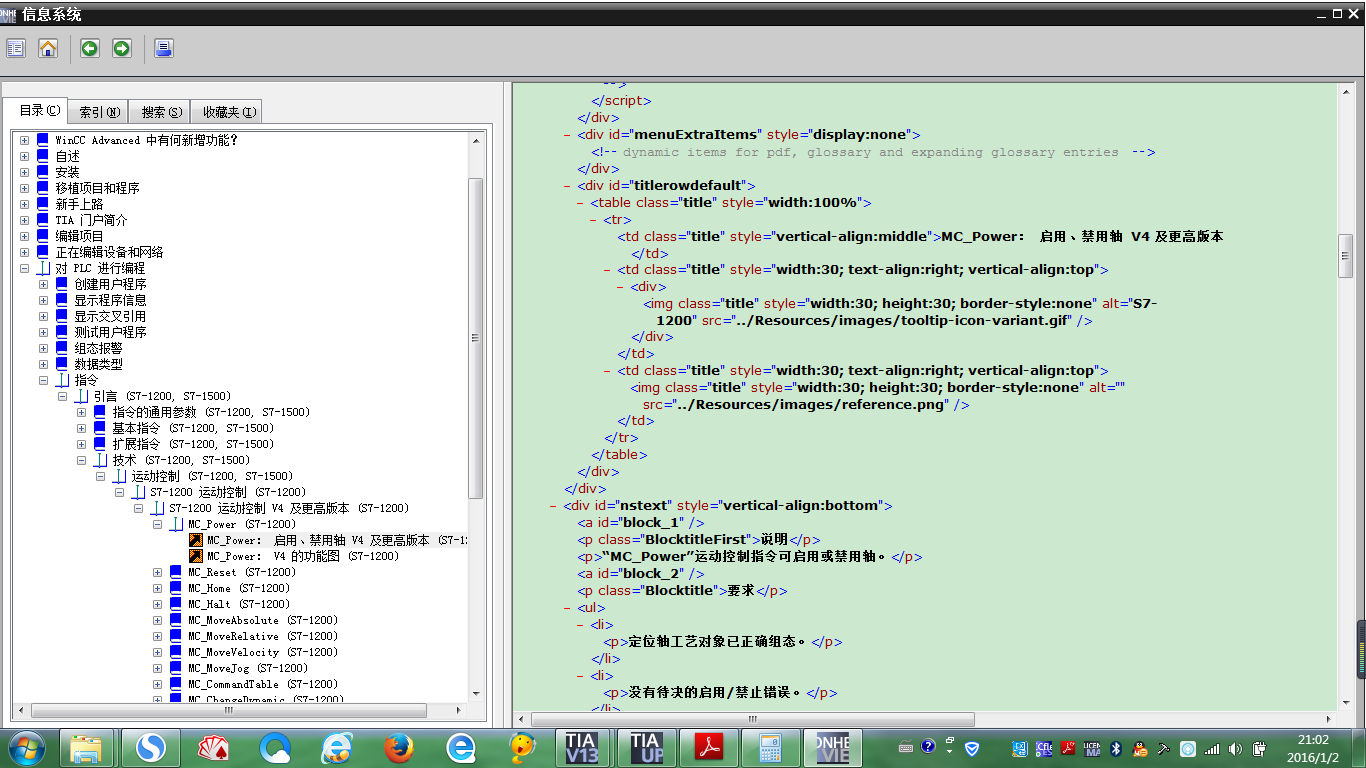Select the 显示程序信息 tree entry
The height and width of the screenshot is (768, 1366).
[110, 300]
